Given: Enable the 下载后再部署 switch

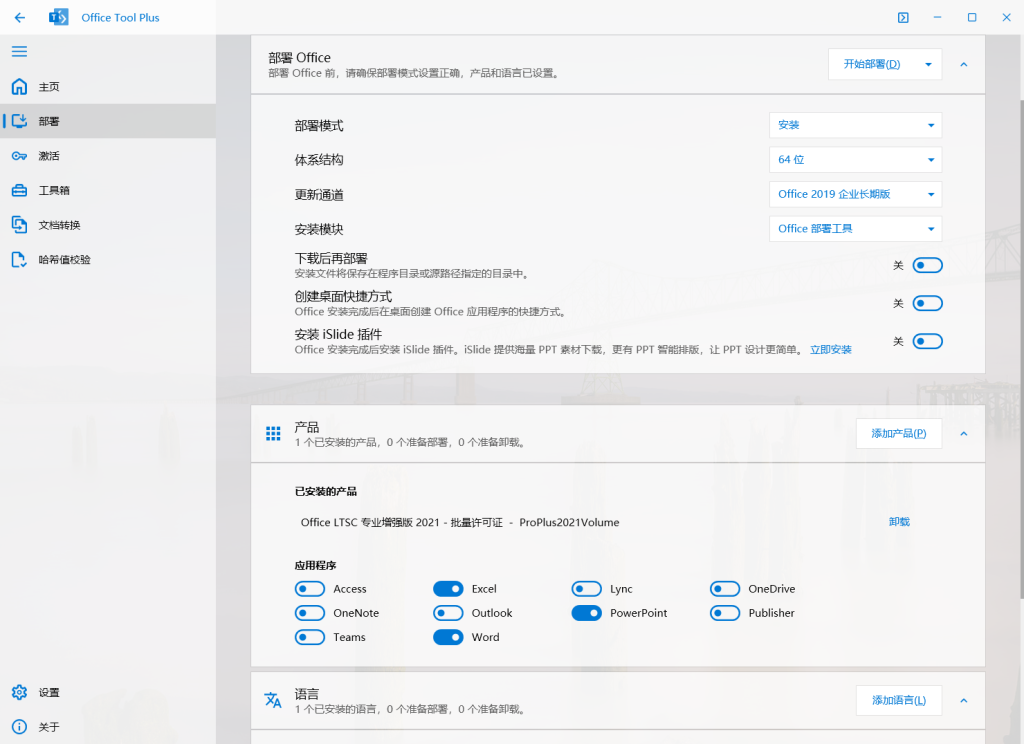Looking at the screenshot, I should [x=927, y=264].
